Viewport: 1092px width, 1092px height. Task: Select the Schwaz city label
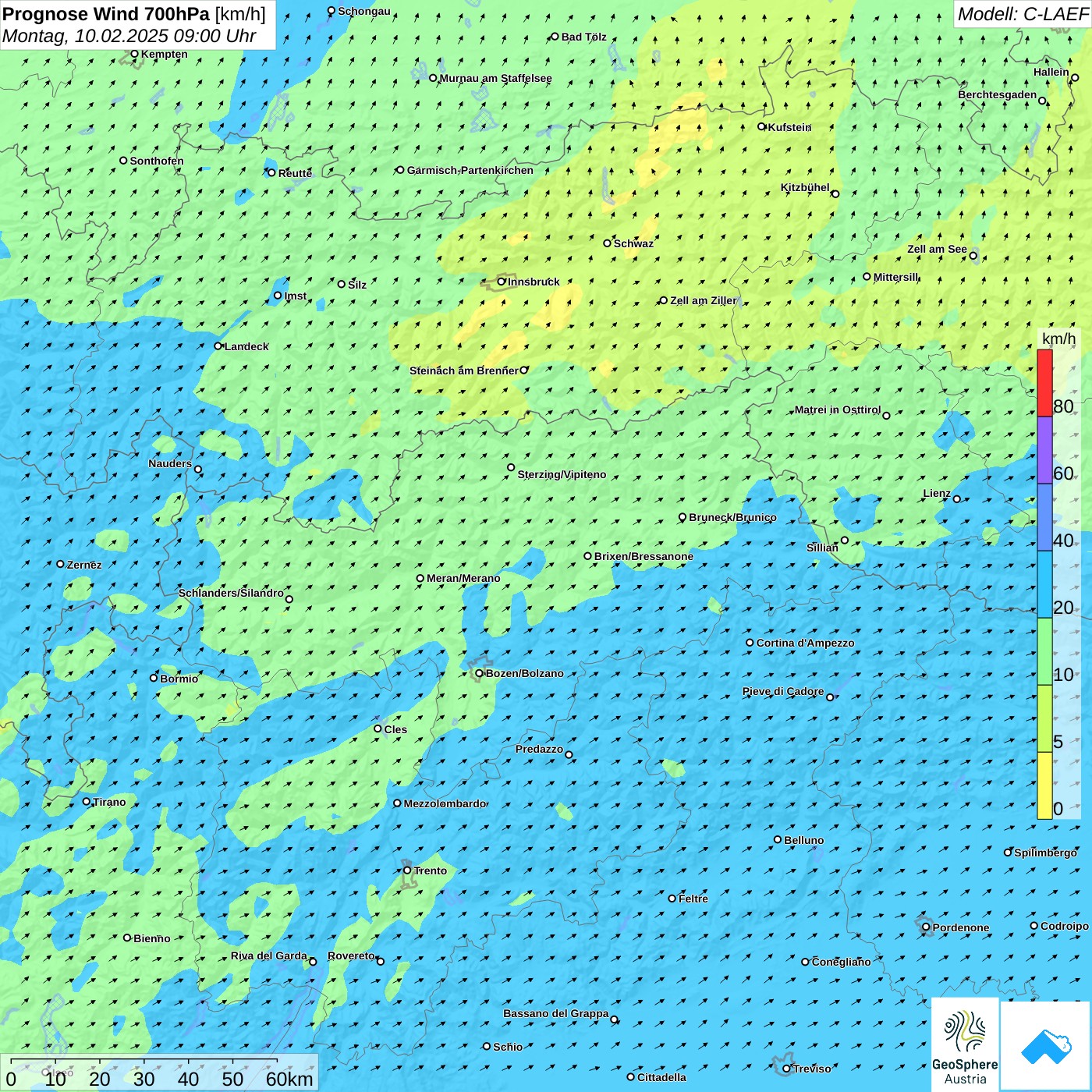point(633,243)
